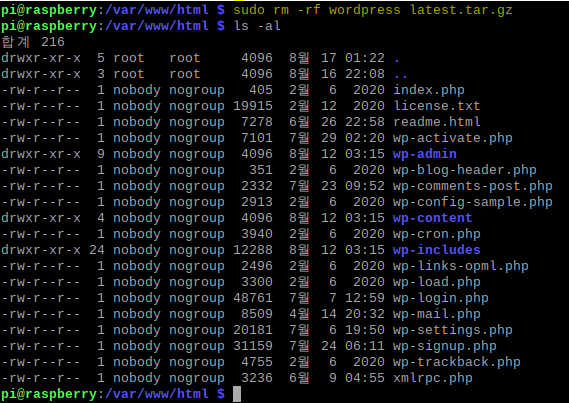Click file size 31159 of wp-signup.php
Screen dimensions: 569x403
point(253,346)
